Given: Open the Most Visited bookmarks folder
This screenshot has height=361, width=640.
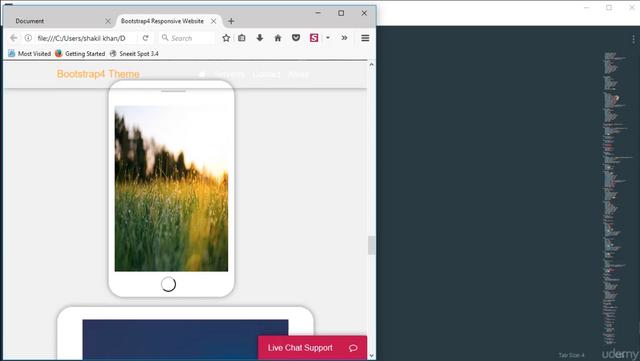Looking at the screenshot, I should pos(29,53).
